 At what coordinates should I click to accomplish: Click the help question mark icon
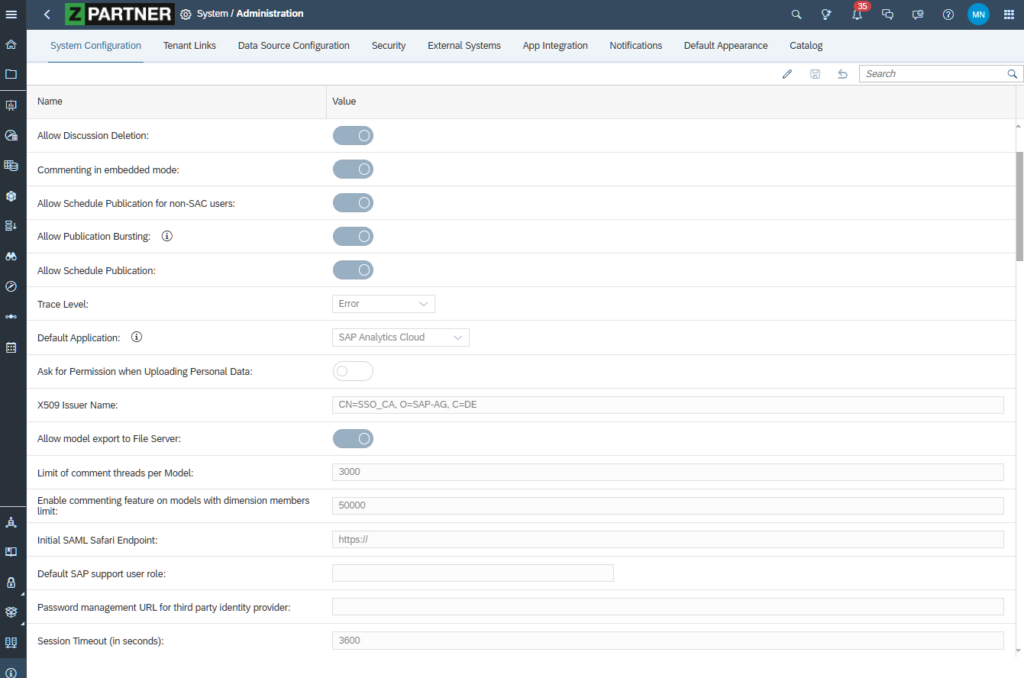(948, 15)
